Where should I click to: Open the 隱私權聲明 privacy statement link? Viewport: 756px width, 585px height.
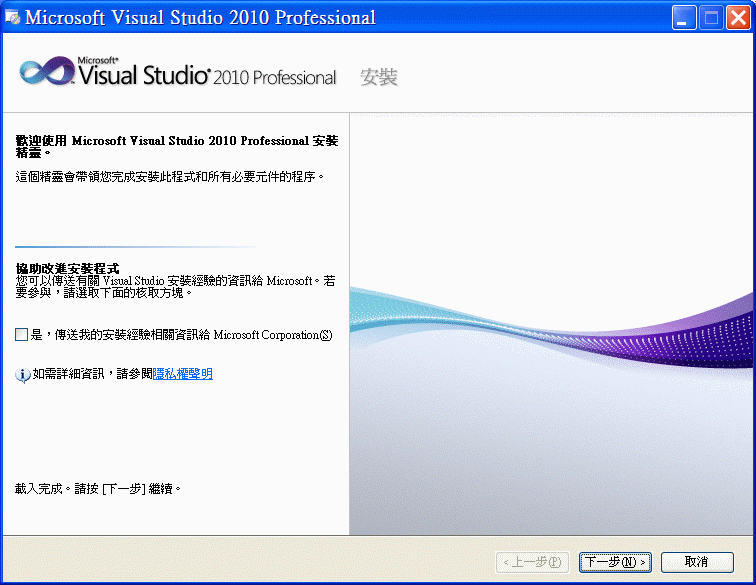(183, 374)
